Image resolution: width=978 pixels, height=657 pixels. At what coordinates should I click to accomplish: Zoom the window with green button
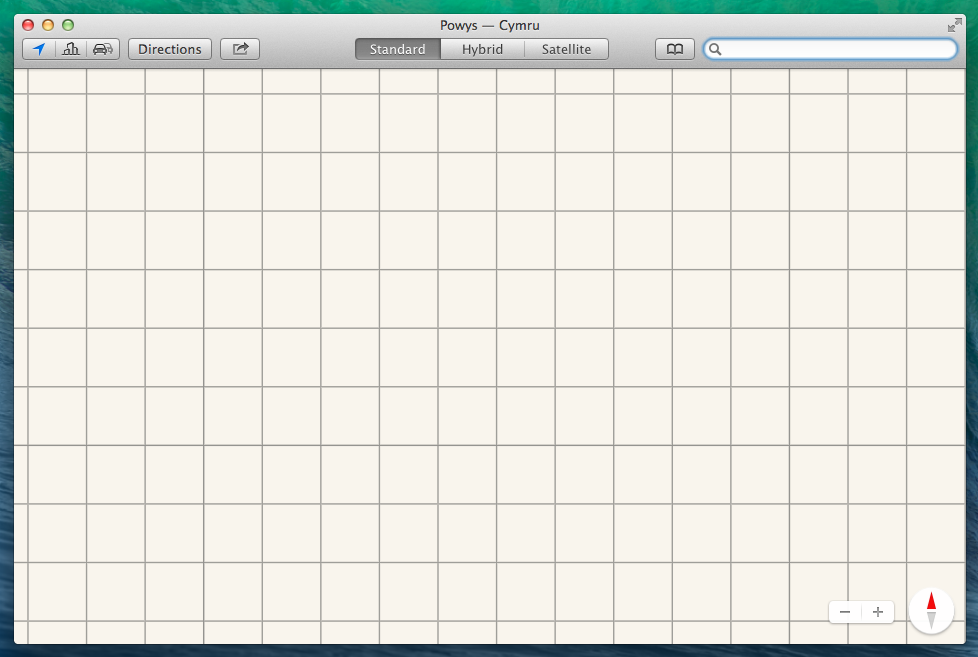coord(68,25)
